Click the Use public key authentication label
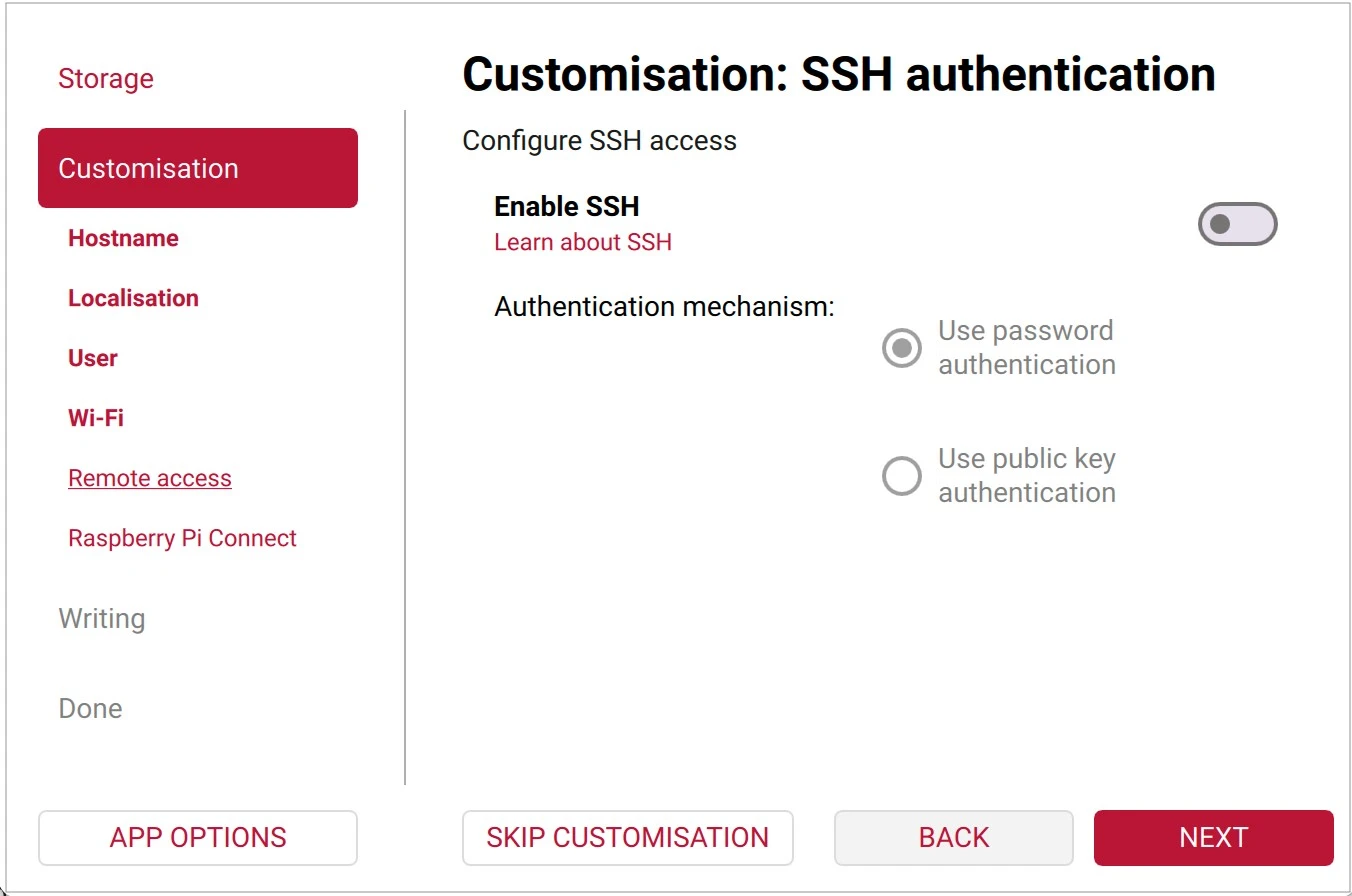 coord(1027,475)
